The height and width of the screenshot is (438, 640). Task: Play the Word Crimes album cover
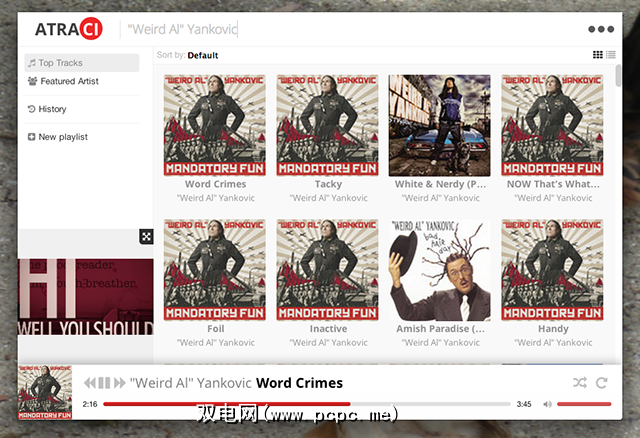tap(215, 125)
